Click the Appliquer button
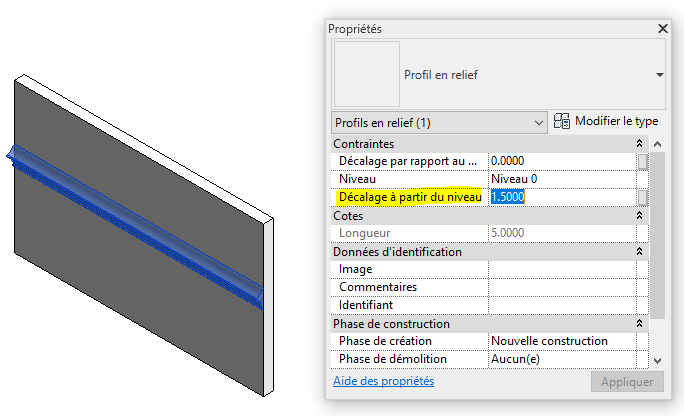Screen dimensions: 684x416 (626, 382)
